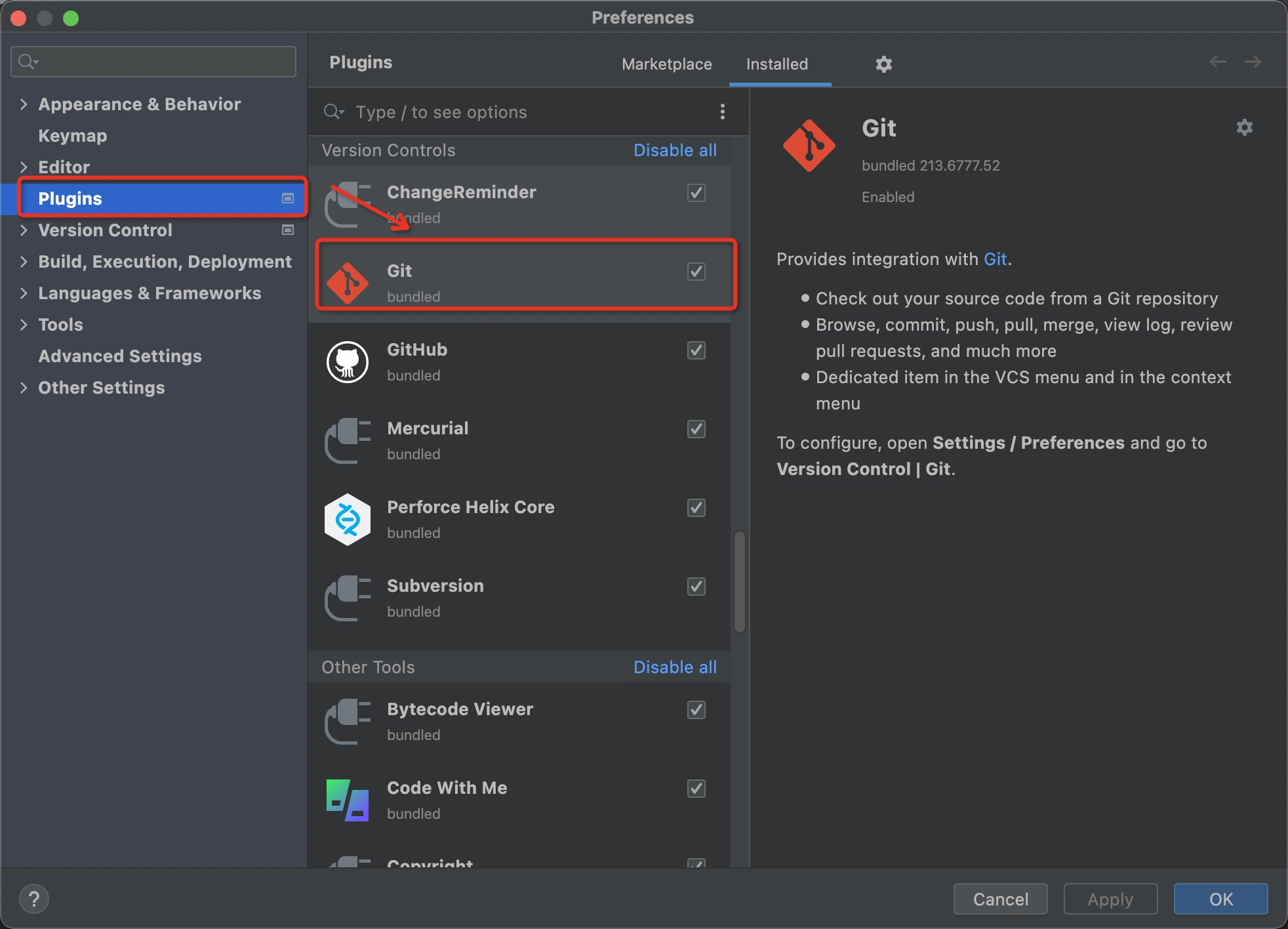1288x929 pixels.
Task: Open the Git hyperlink in description
Action: coord(995,259)
